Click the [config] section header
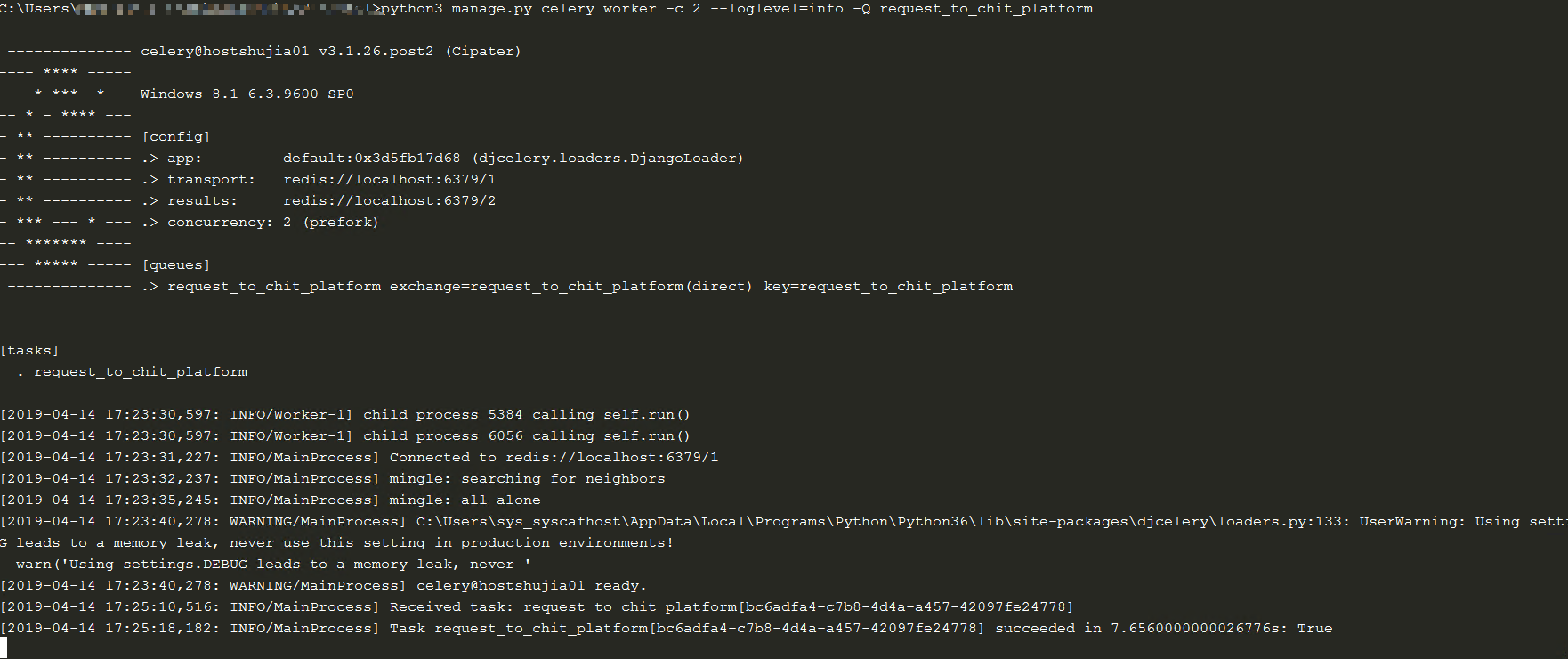The width and height of the screenshot is (1568, 659). (175, 137)
